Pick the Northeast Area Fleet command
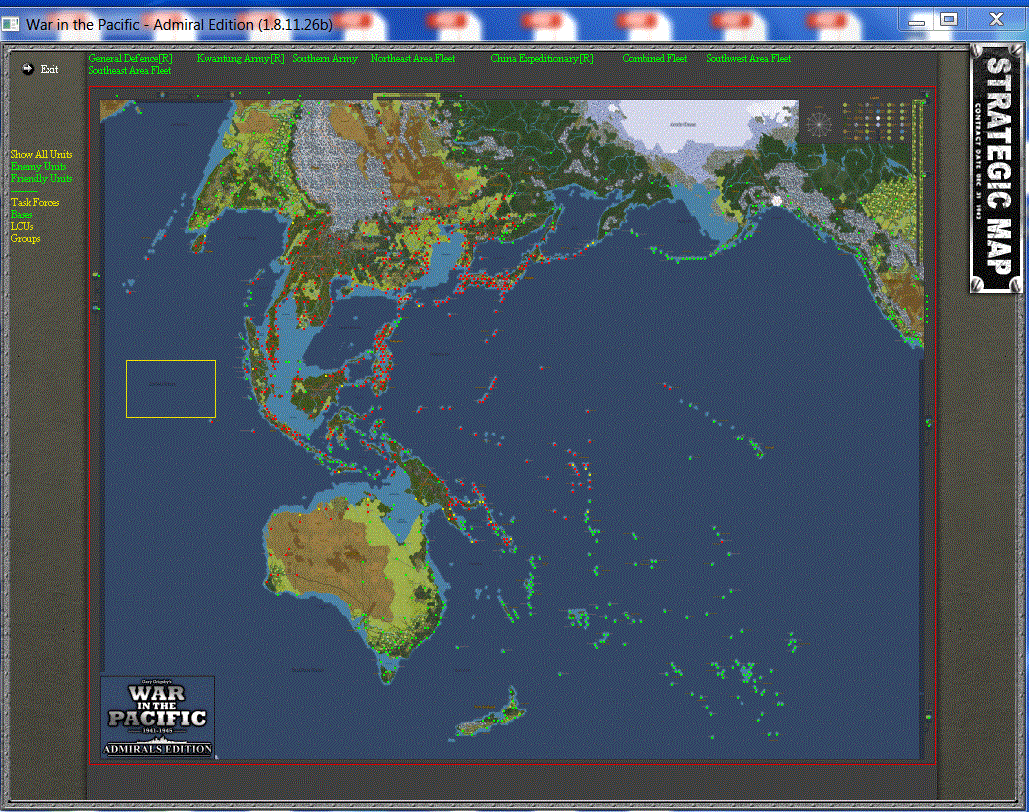This screenshot has height=812, width=1029. pyautogui.click(x=413, y=58)
